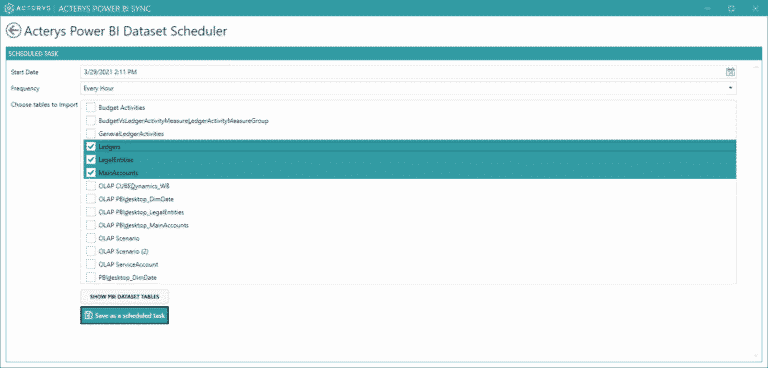Click the save icon on scheduled task button
The height and width of the screenshot is (368, 768).
tap(88, 316)
